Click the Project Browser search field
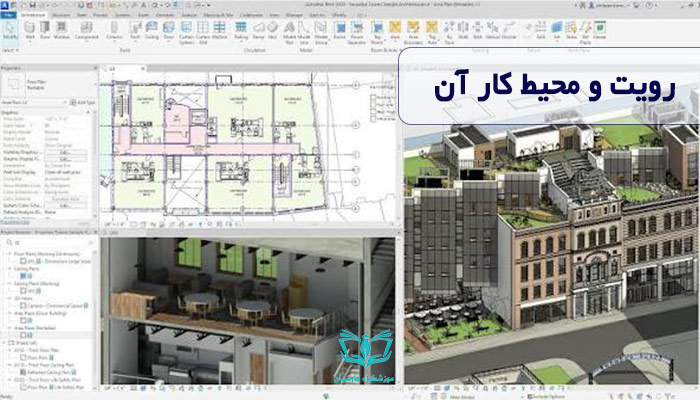This screenshot has height=400, width=700. (49, 242)
